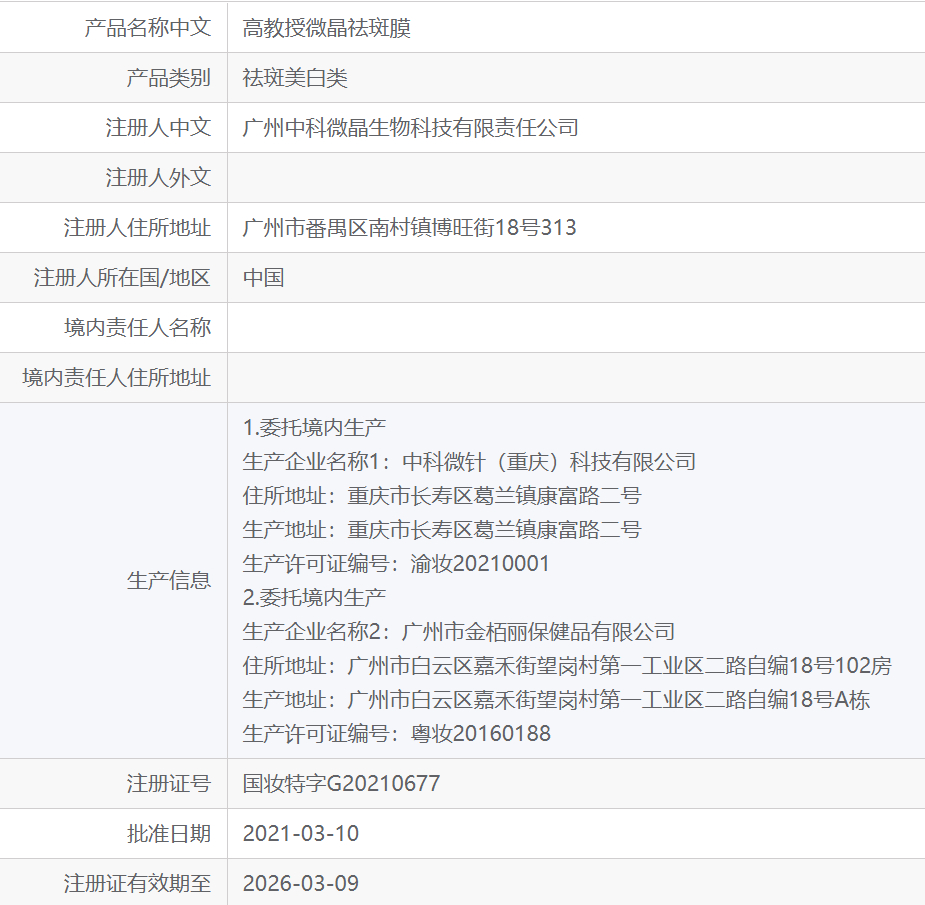Select the 产品类别 label
The image size is (925, 905).
169,78
